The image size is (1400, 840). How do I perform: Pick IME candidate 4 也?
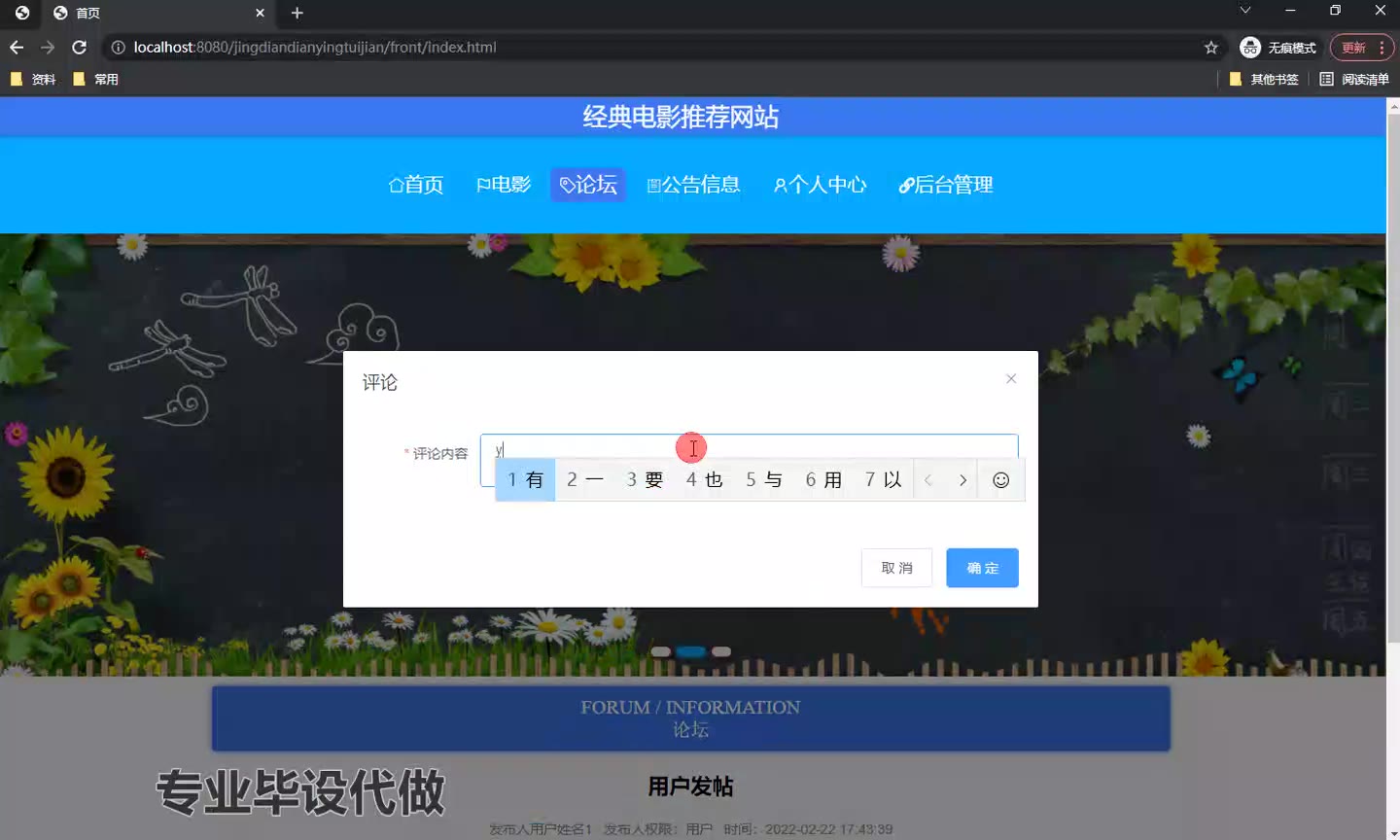point(704,479)
